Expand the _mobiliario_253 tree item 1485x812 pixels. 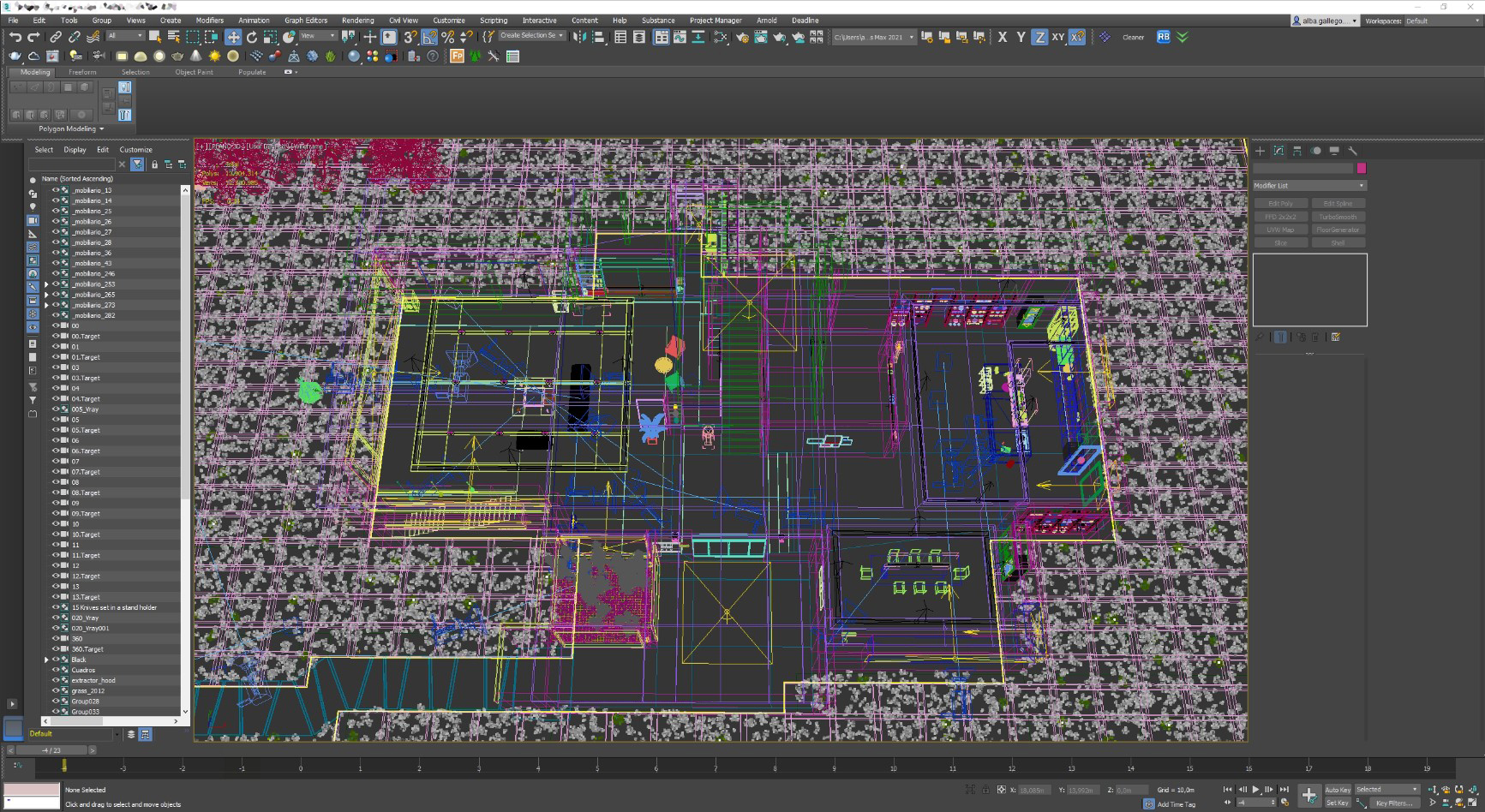pos(47,284)
